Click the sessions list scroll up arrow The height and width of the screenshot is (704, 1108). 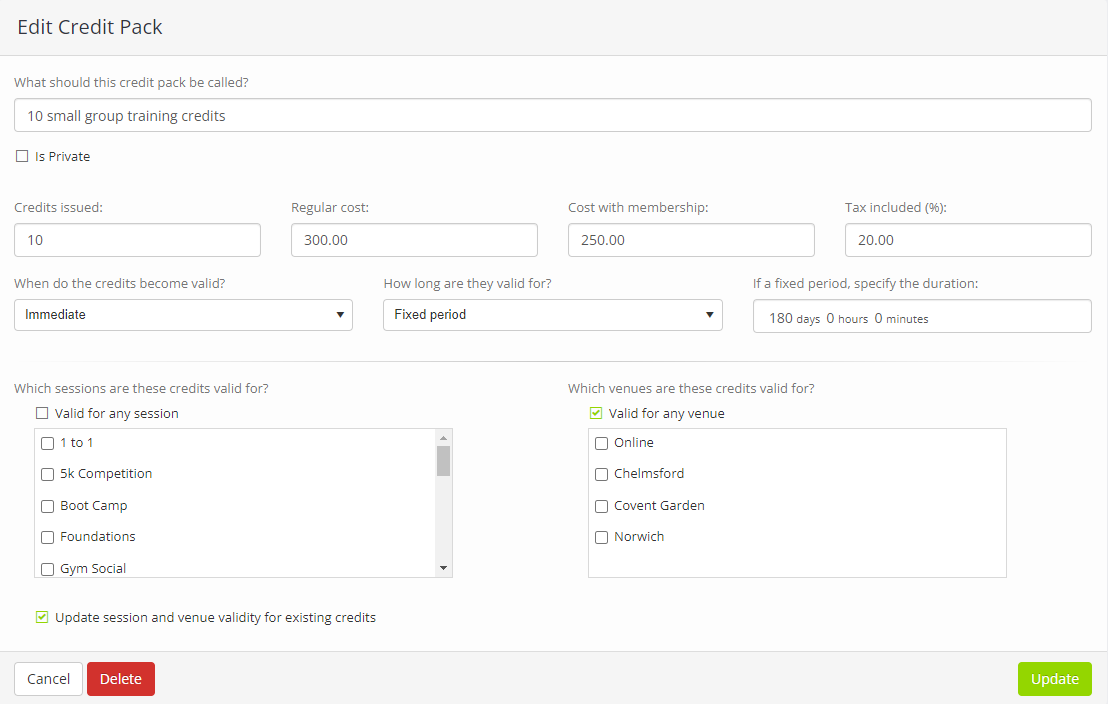(x=443, y=438)
